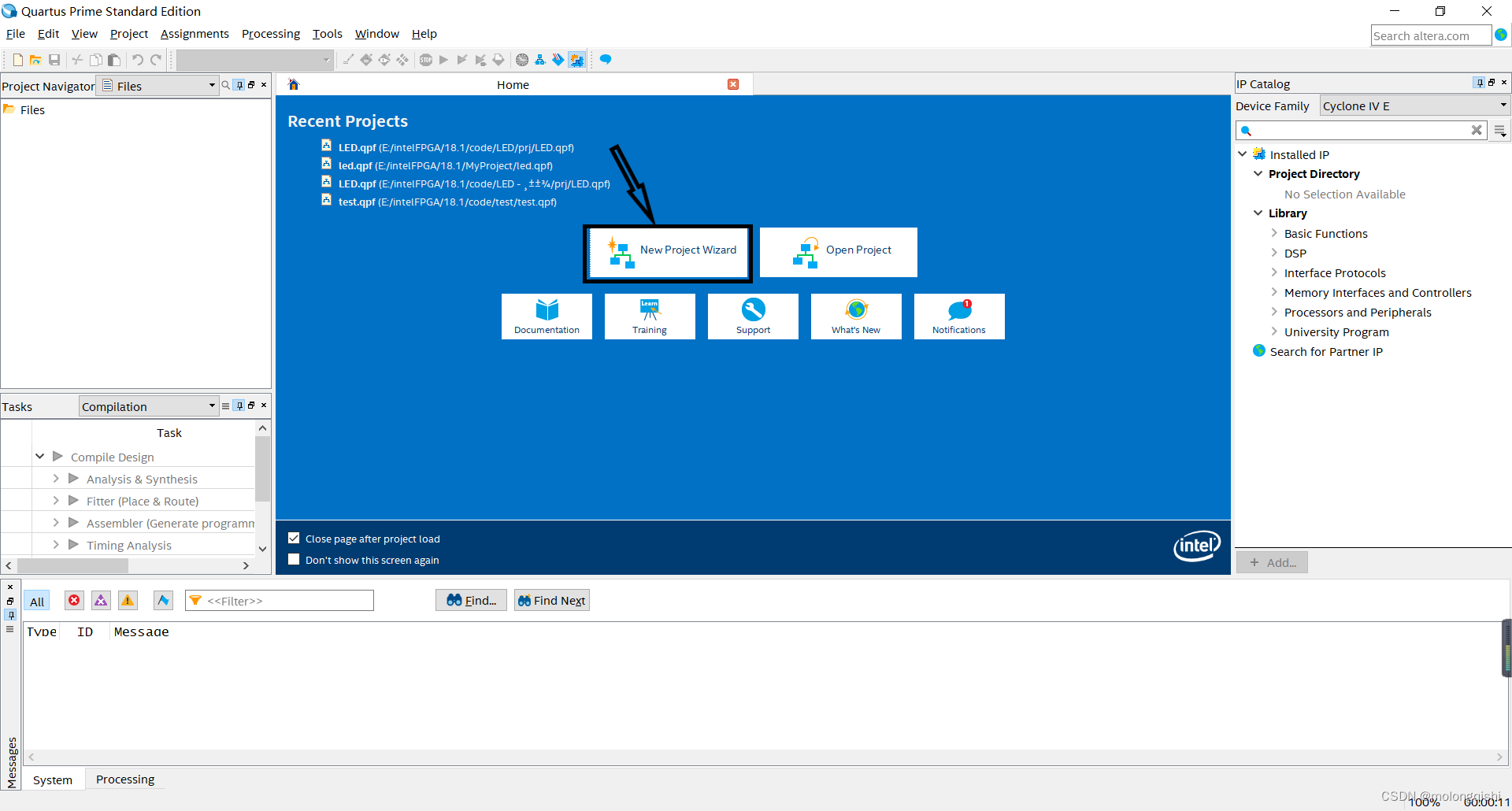Click the speech bubble icon in toolbar
Viewport: 1512px width, 811px height.
606,60
